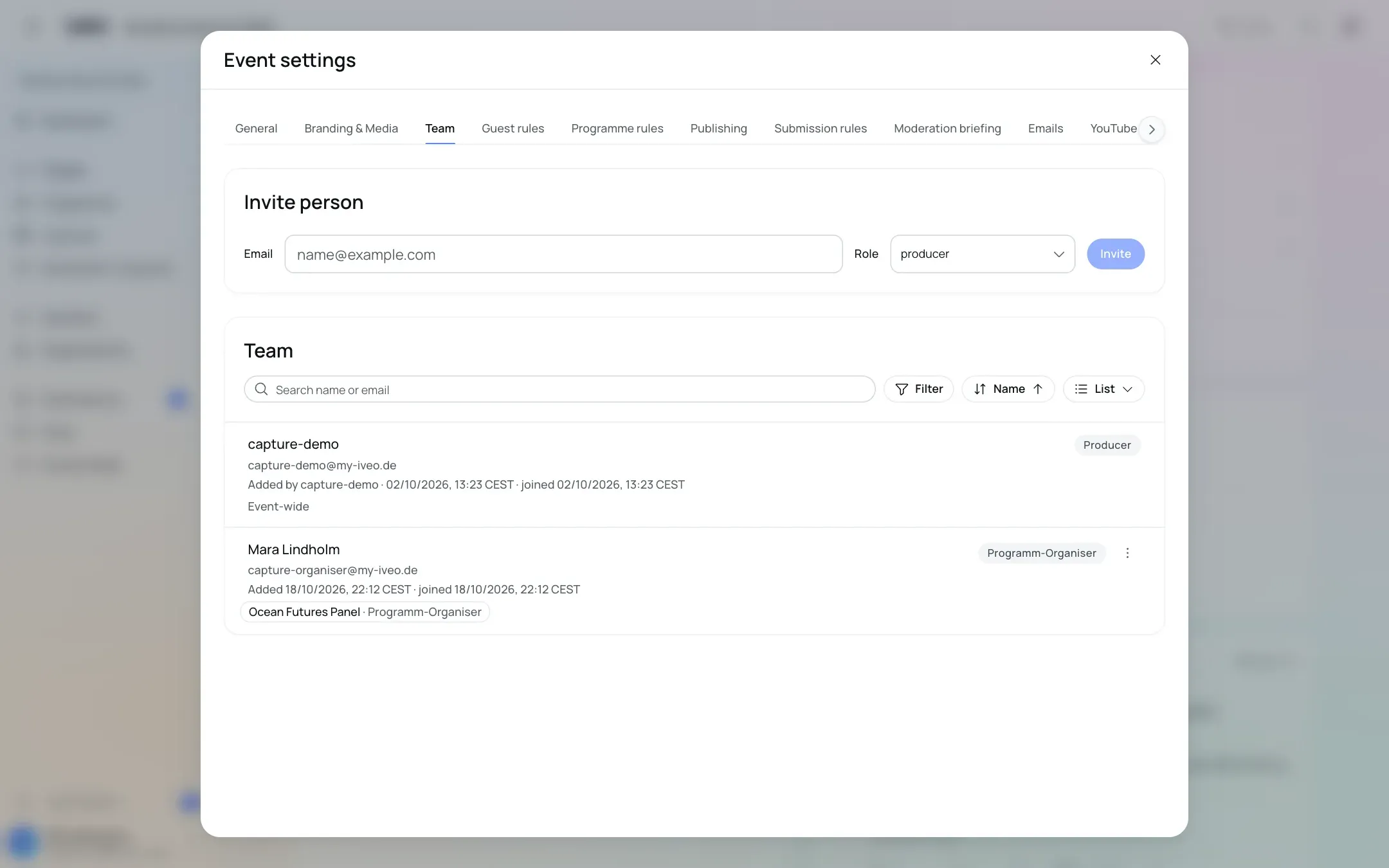1389x868 pixels.
Task: Click the Producer role badge
Action: [1107, 445]
